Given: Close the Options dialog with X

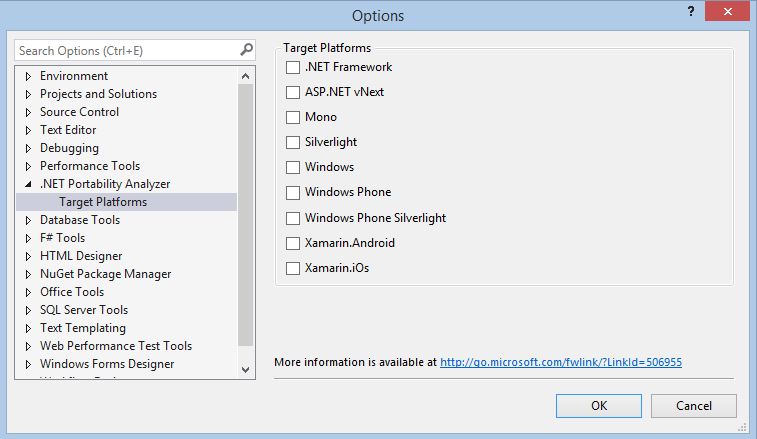Looking at the screenshot, I should tap(728, 12).
